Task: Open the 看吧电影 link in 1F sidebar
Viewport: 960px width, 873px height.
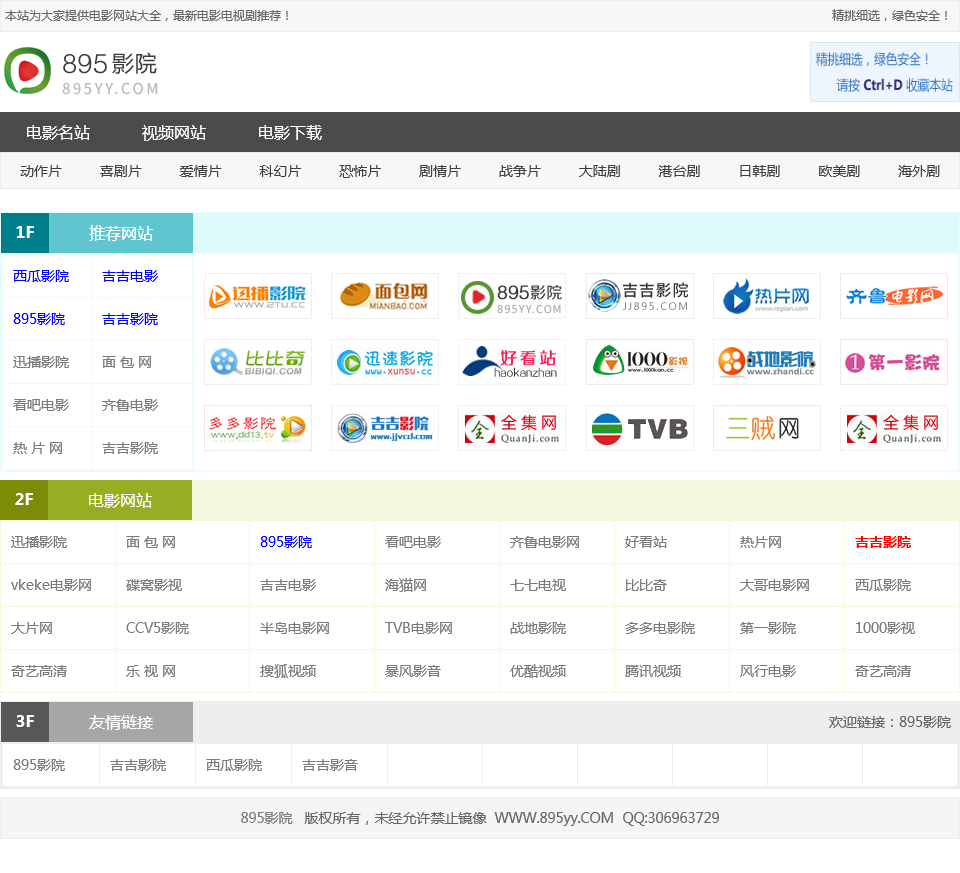Action: (x=41, y=405)
